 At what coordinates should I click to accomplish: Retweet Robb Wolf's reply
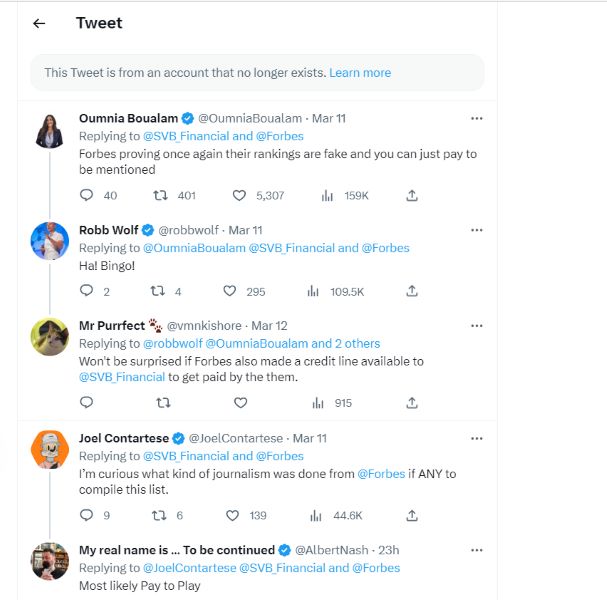point(157,291)
